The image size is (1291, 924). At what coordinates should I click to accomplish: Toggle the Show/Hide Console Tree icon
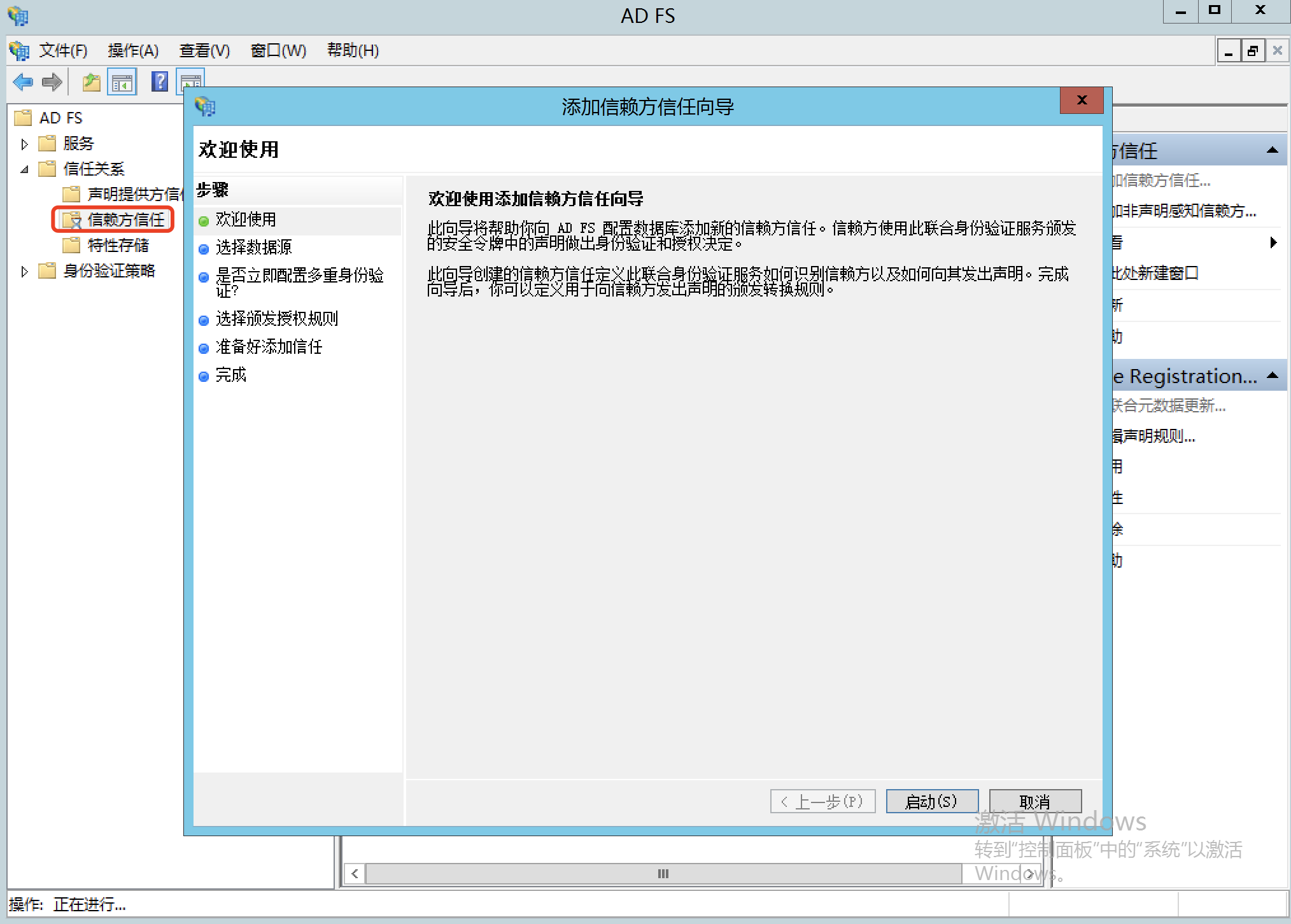122,82
